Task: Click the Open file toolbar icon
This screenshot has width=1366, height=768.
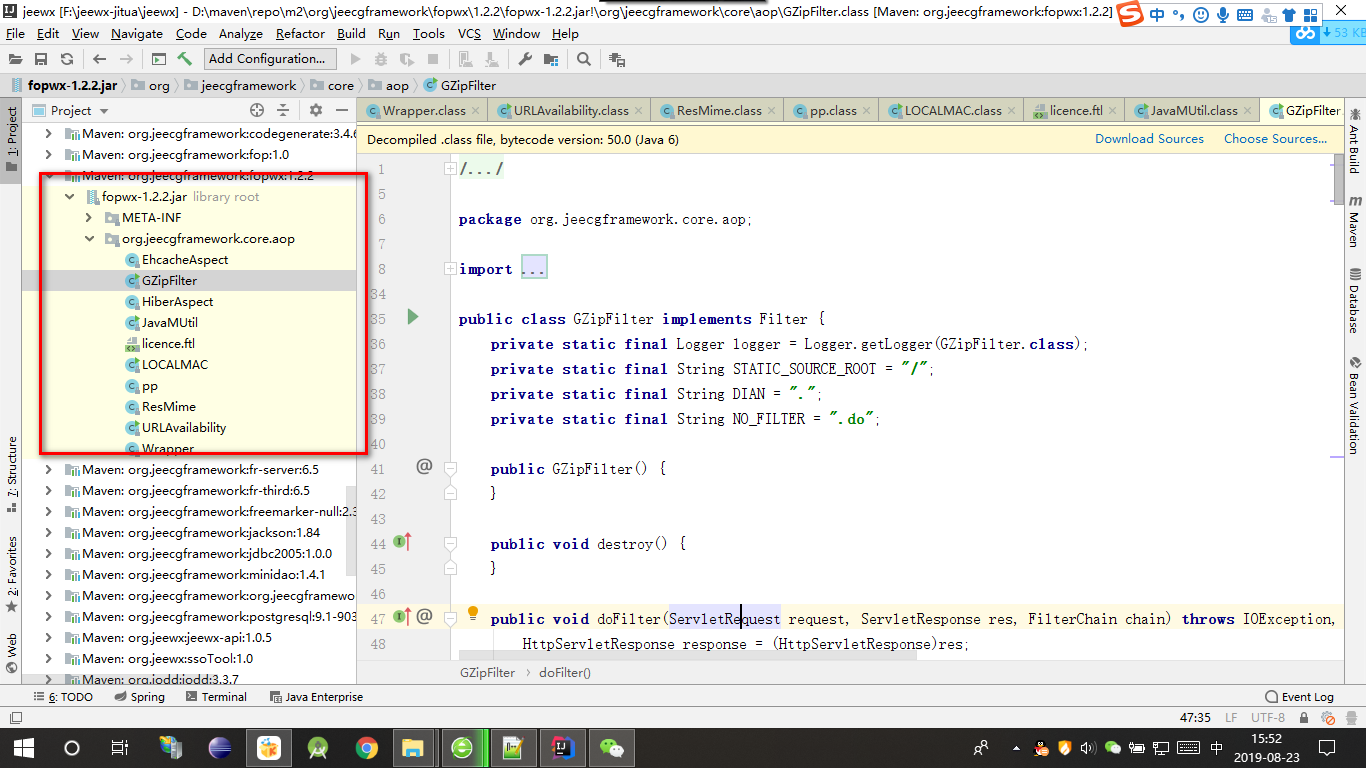Action: [x=16, y=59]
